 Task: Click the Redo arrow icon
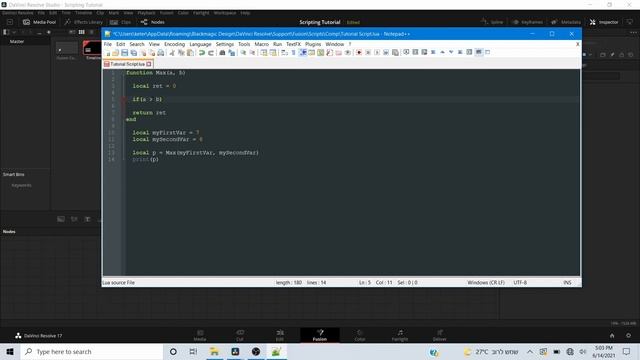tap(211, 53)
